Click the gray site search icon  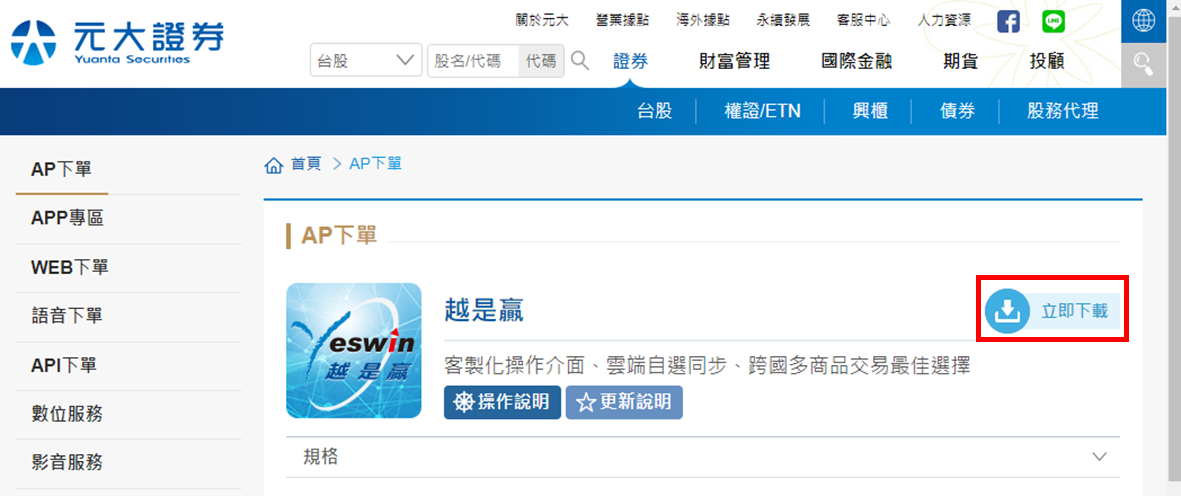(x=1143, y=65)
